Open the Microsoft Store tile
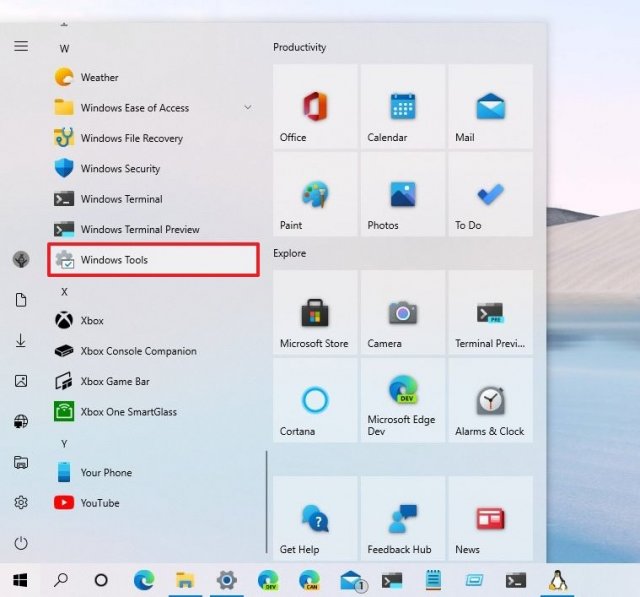Image resolution: width=640 pixels, height=597 pixels. (x=315, y=312)
